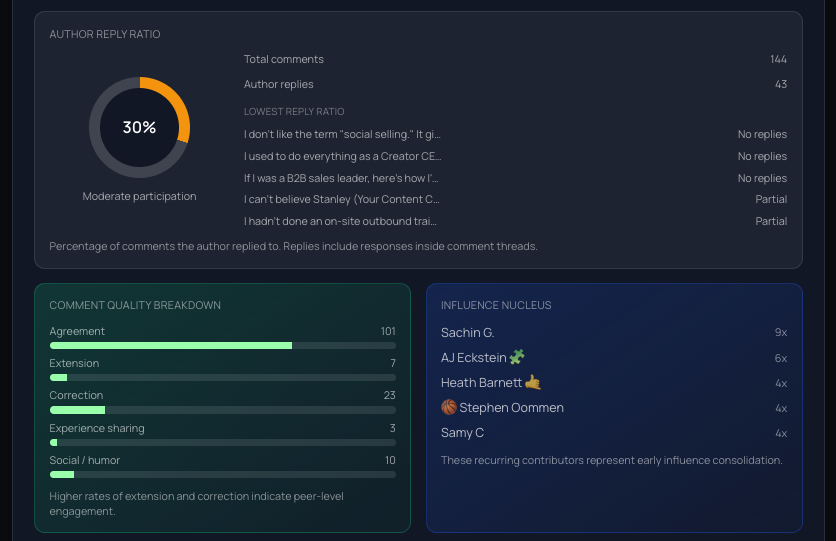Open the post "I don't like the term social selling"
The image size is (836, 541).
pyautogui.click(x=342, y=134)
